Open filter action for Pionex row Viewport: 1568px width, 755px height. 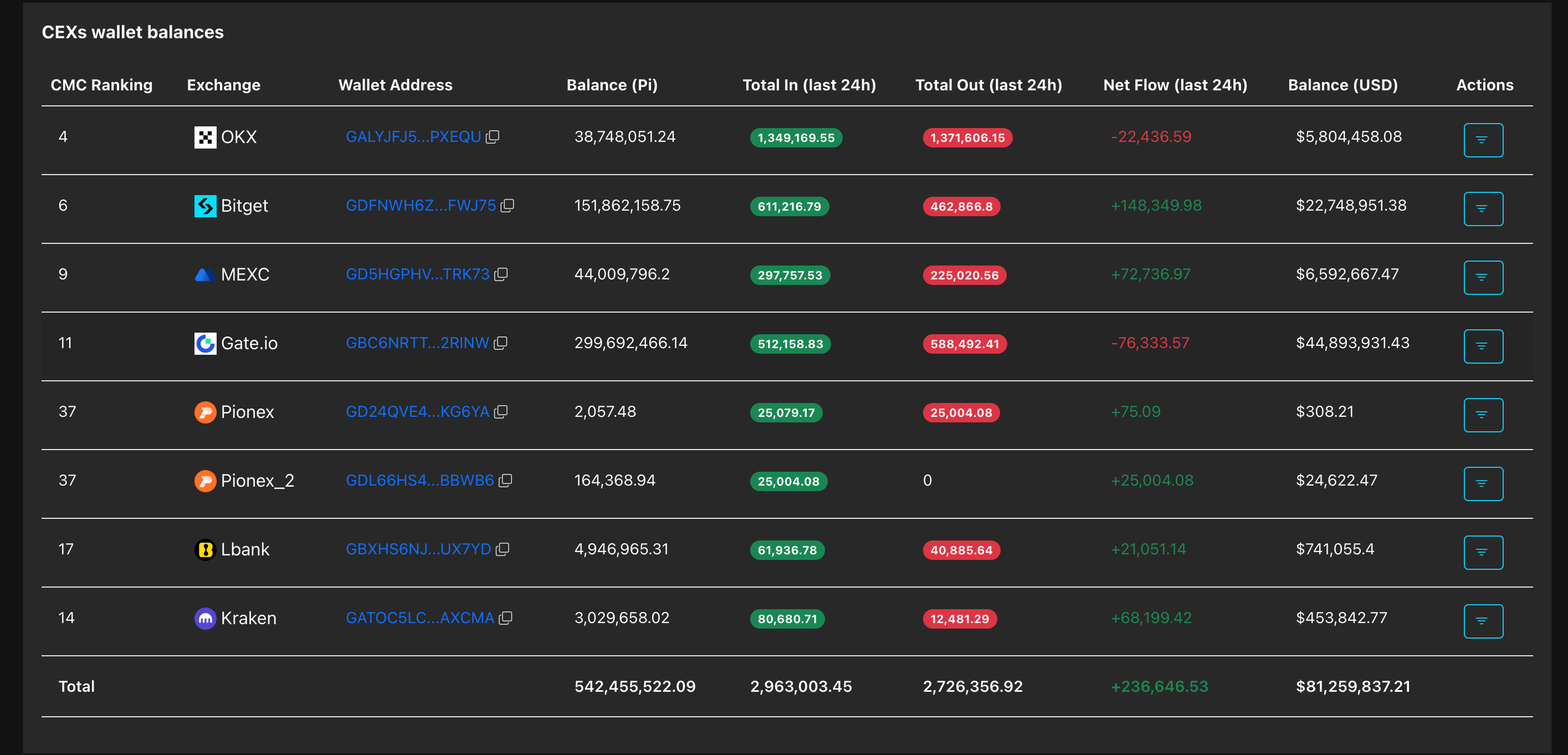[x=1483, y=415]
